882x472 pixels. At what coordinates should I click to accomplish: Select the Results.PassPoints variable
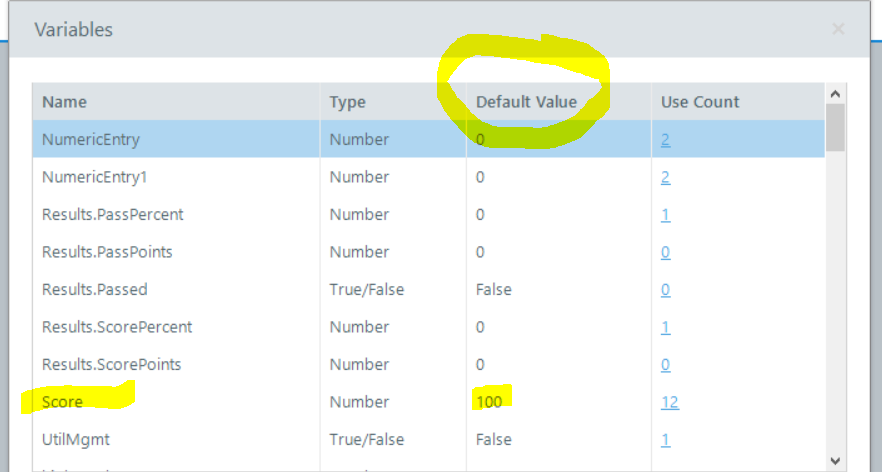click(107, 252)
